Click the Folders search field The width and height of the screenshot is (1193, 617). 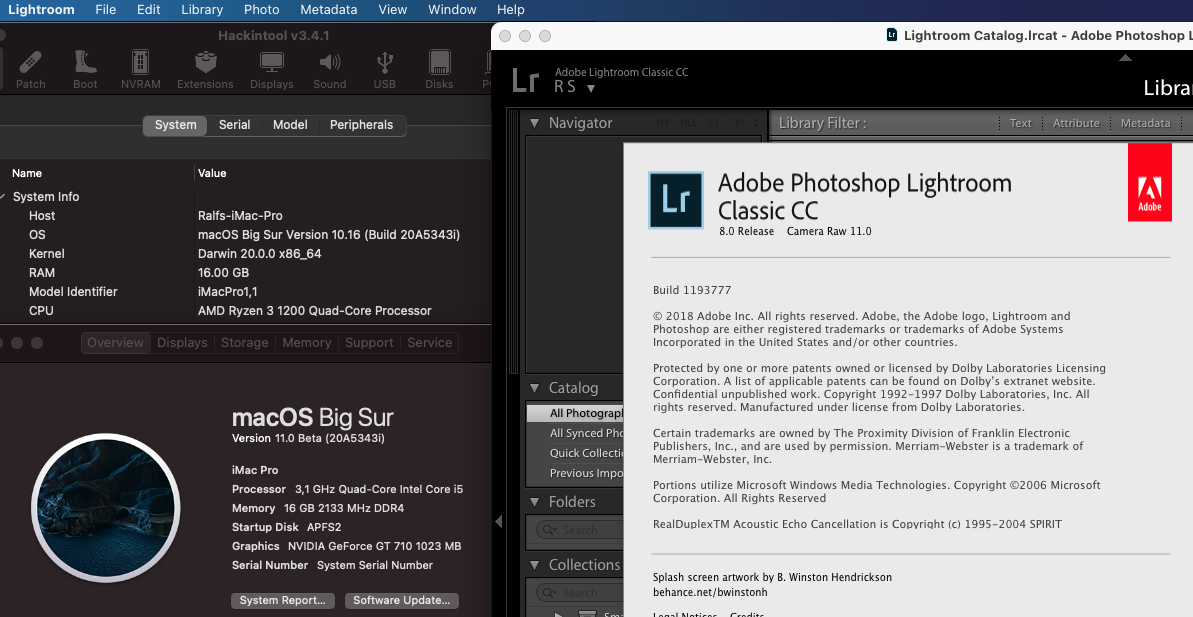(580, 530)
